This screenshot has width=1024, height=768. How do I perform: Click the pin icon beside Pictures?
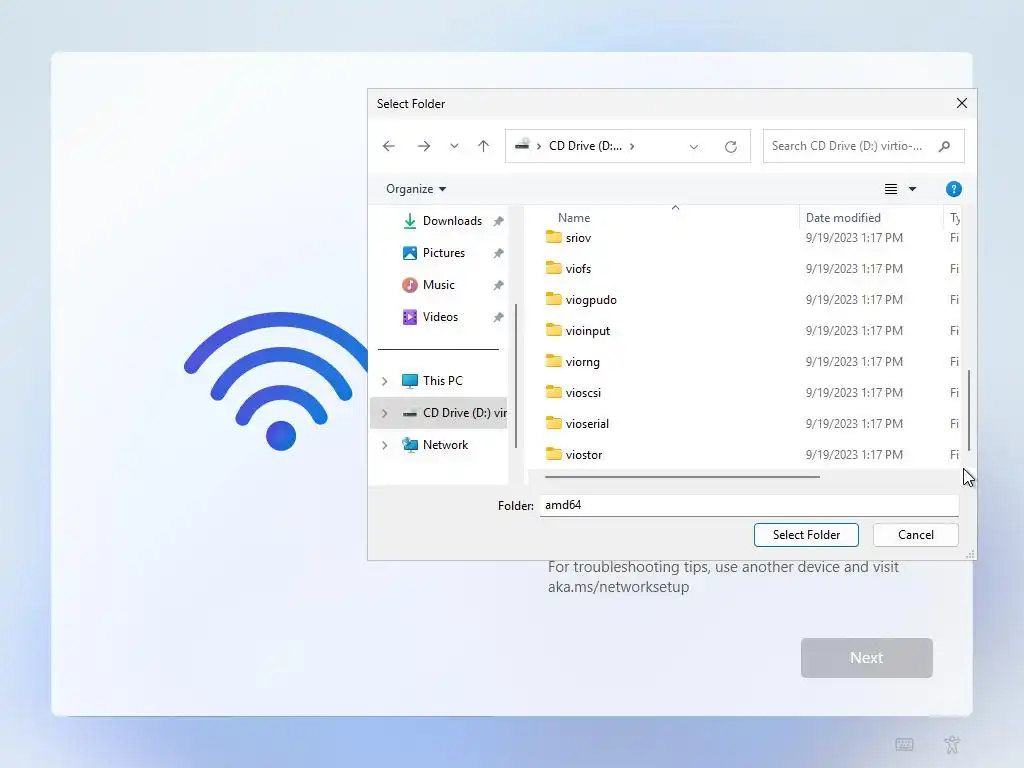pos(498,253)
